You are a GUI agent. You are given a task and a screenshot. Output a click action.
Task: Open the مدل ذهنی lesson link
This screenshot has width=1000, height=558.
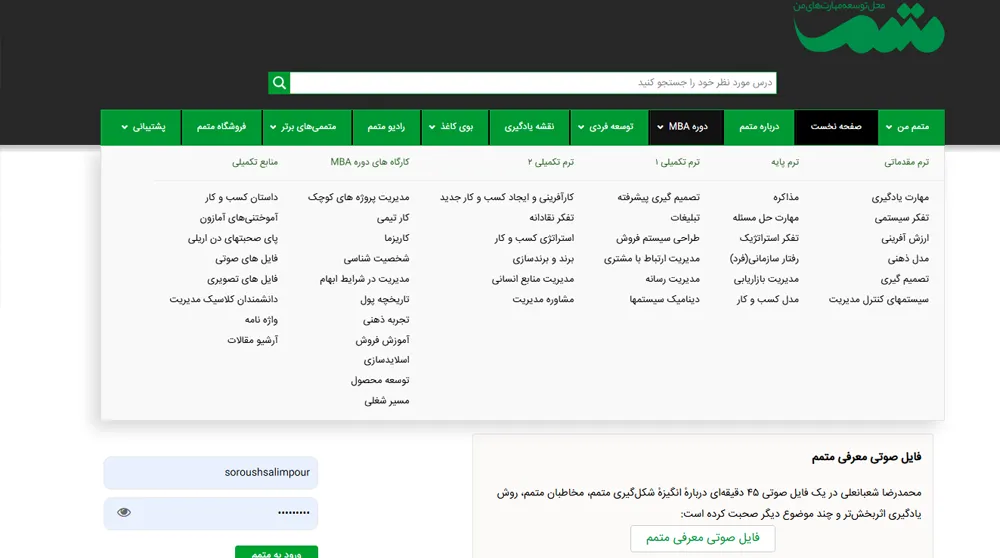point(908,259)
